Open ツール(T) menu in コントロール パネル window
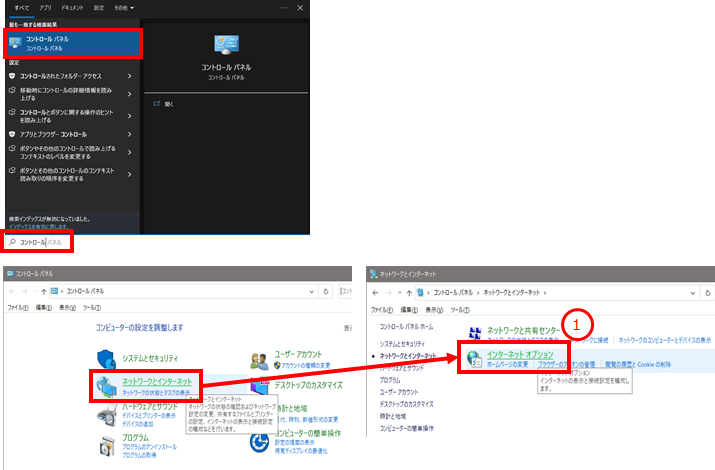This screenshot has height=470, width=715. [x=92, y=308]
